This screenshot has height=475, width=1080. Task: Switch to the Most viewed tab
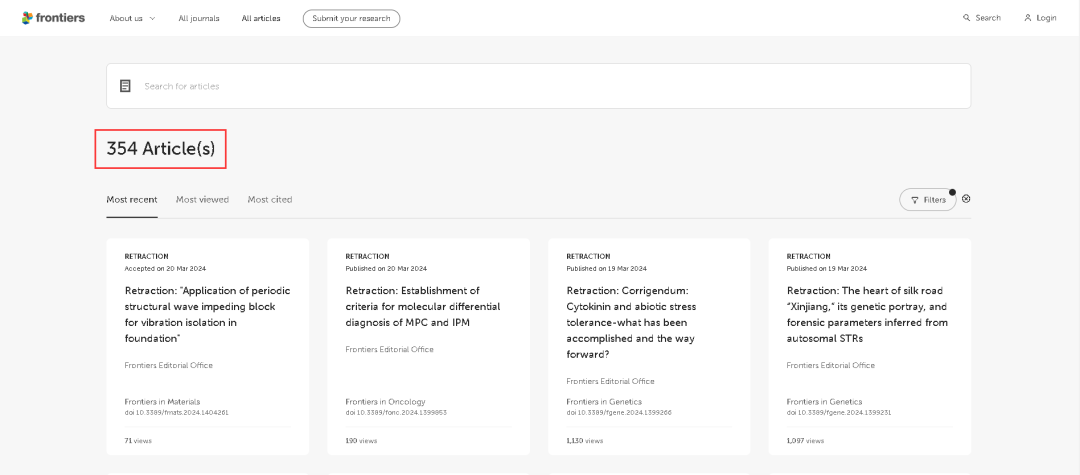[202, 200]
